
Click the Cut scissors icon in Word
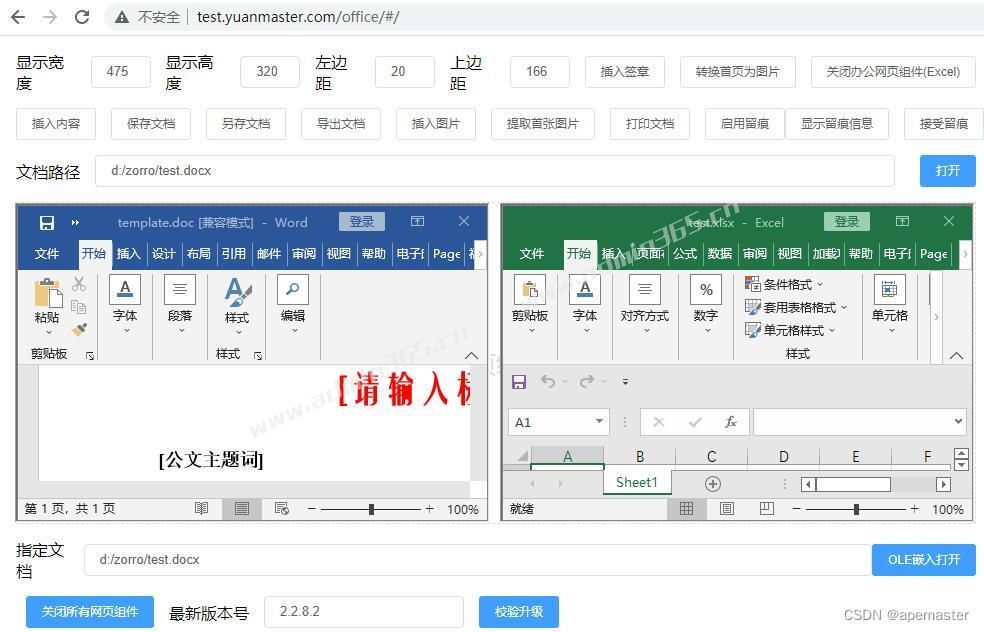point(78,284)
